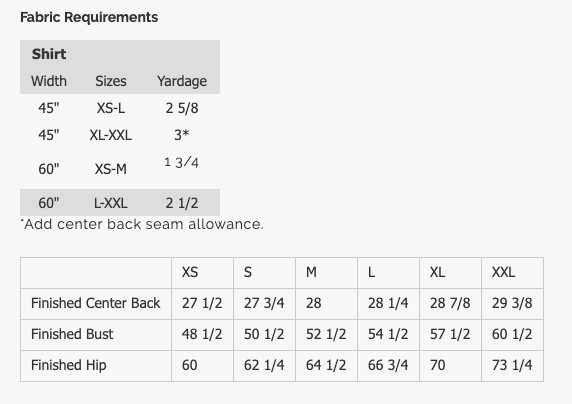
Task: Select the Finished Hip row label
Action: [69, 365]
